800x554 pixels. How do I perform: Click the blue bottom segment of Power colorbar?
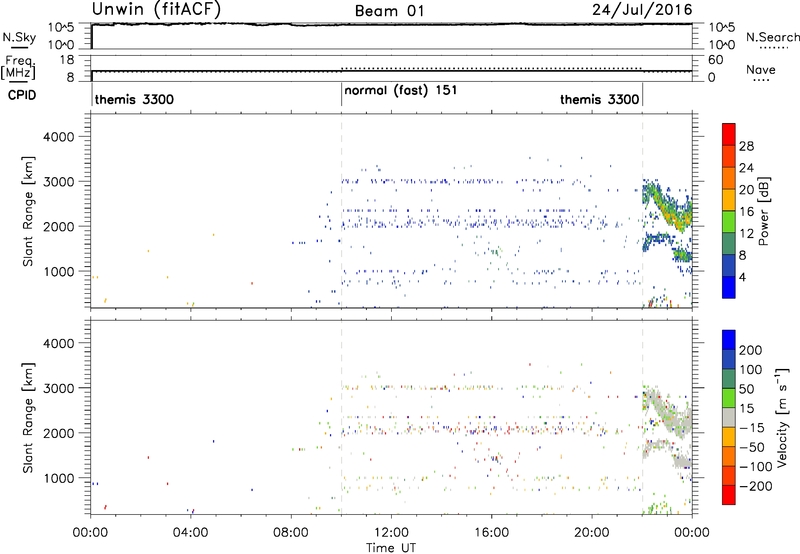729,287
